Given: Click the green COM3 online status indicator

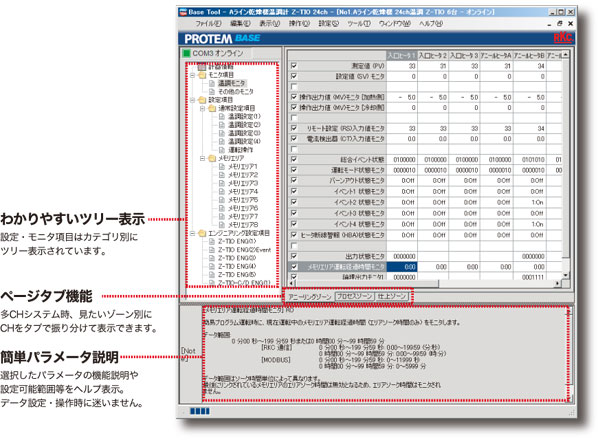Looking at the screenshot, I should tap(186, 53).
